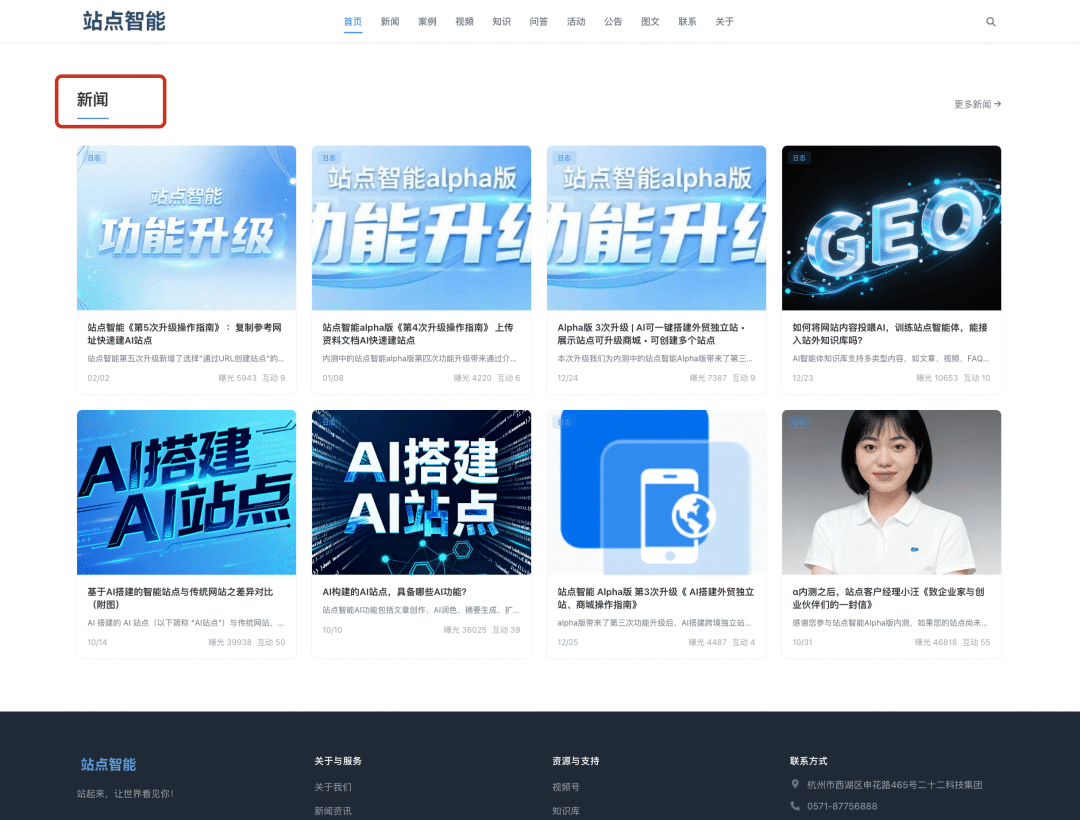Click the customer manager portrait thumbnail
The image size is (1080, 820).
(x=891, y=492)
